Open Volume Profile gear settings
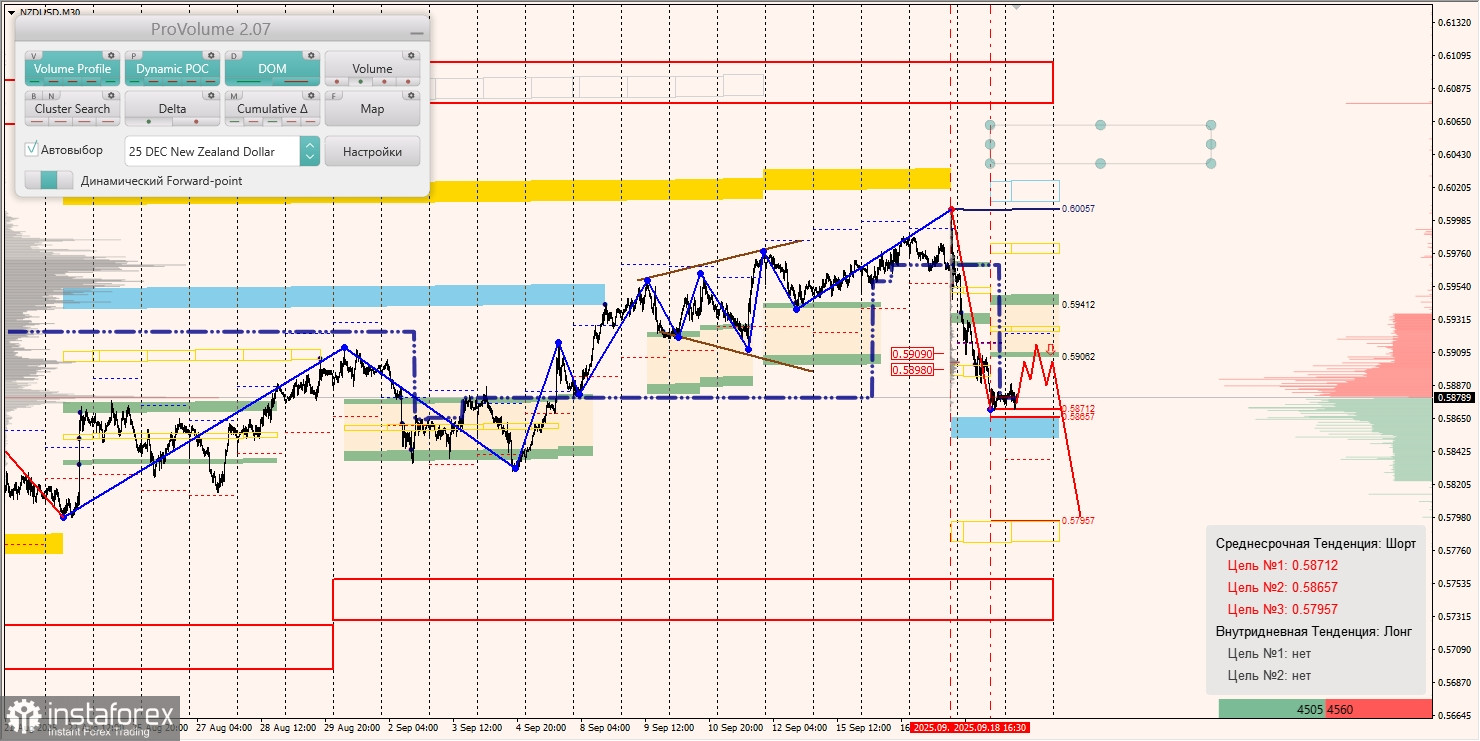Viewport: 1480px width, 741px height. click(111, 55)
